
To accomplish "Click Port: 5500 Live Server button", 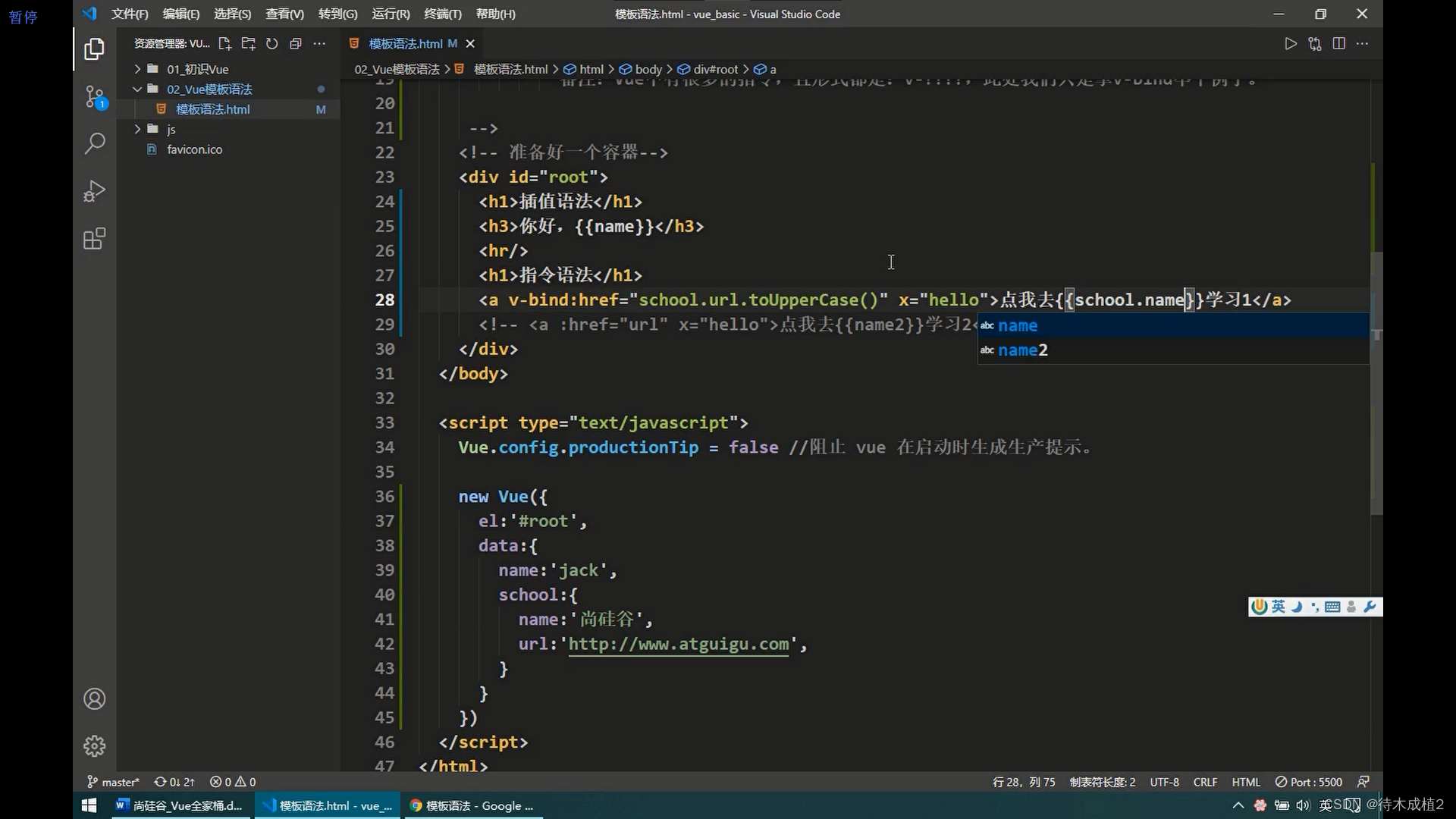I will [1309, 782].
